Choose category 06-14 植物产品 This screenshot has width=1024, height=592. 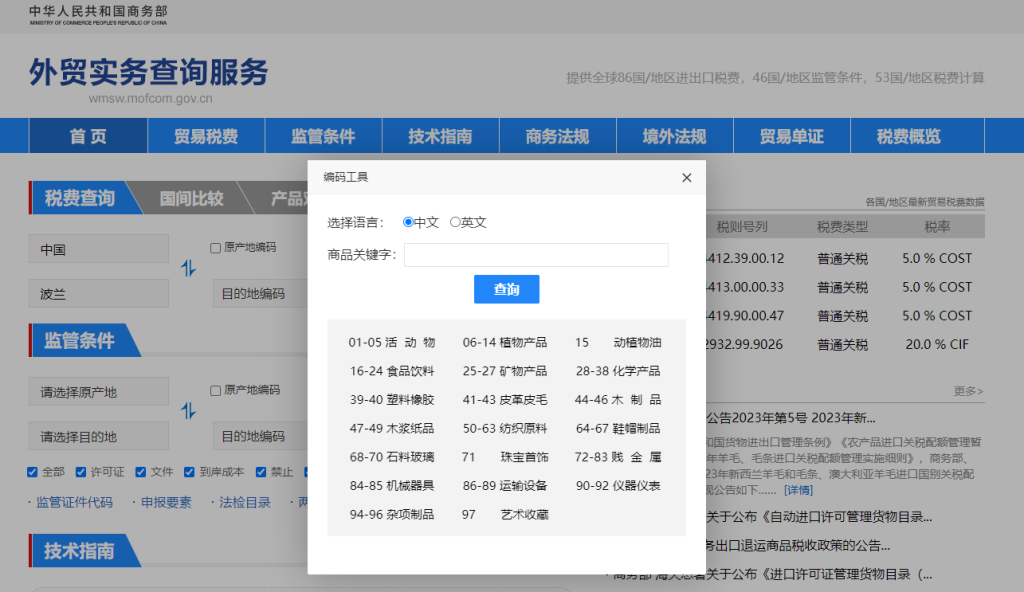(x=505, y=342)
